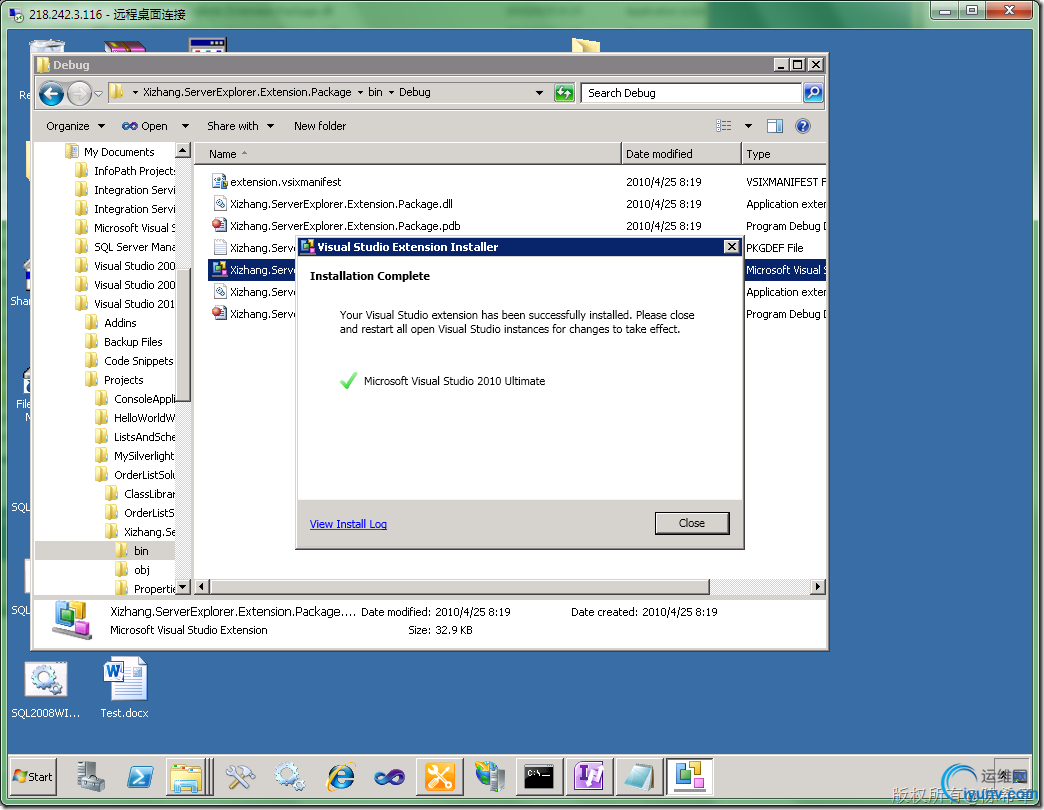Click the Debug breadcrumb segment
The image size is (1044, 810).
(x=415, y=93)
